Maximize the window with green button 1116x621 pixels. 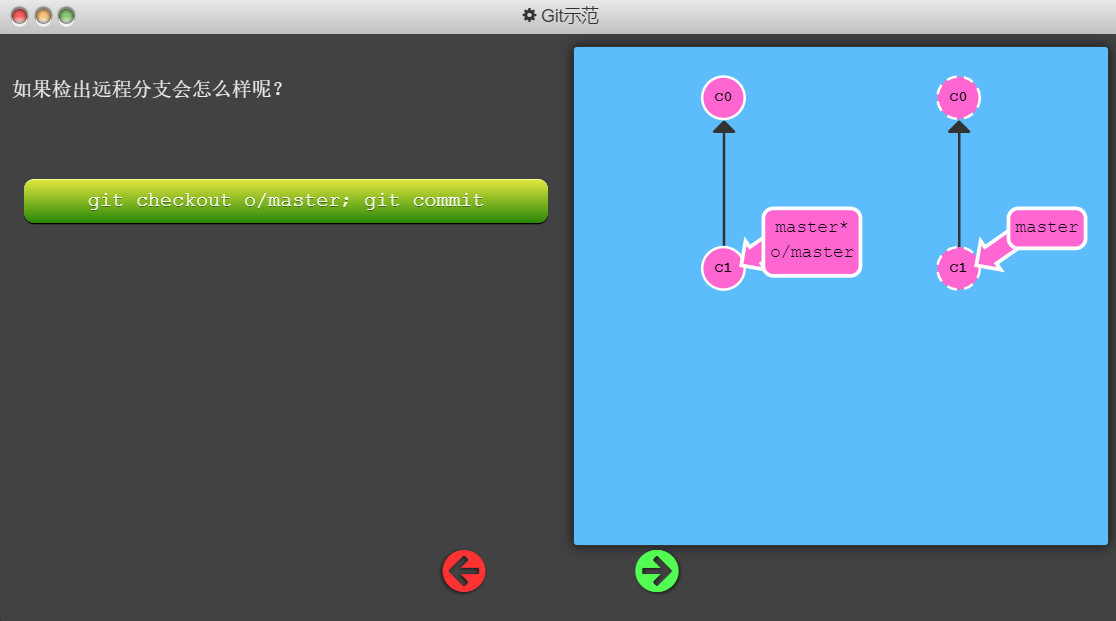[67, 16]
